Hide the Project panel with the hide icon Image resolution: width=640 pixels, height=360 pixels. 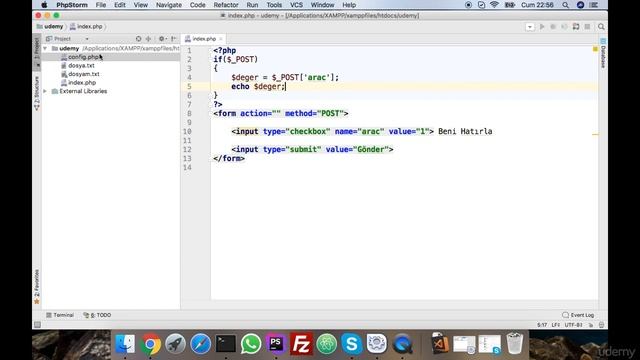(173, 39)
